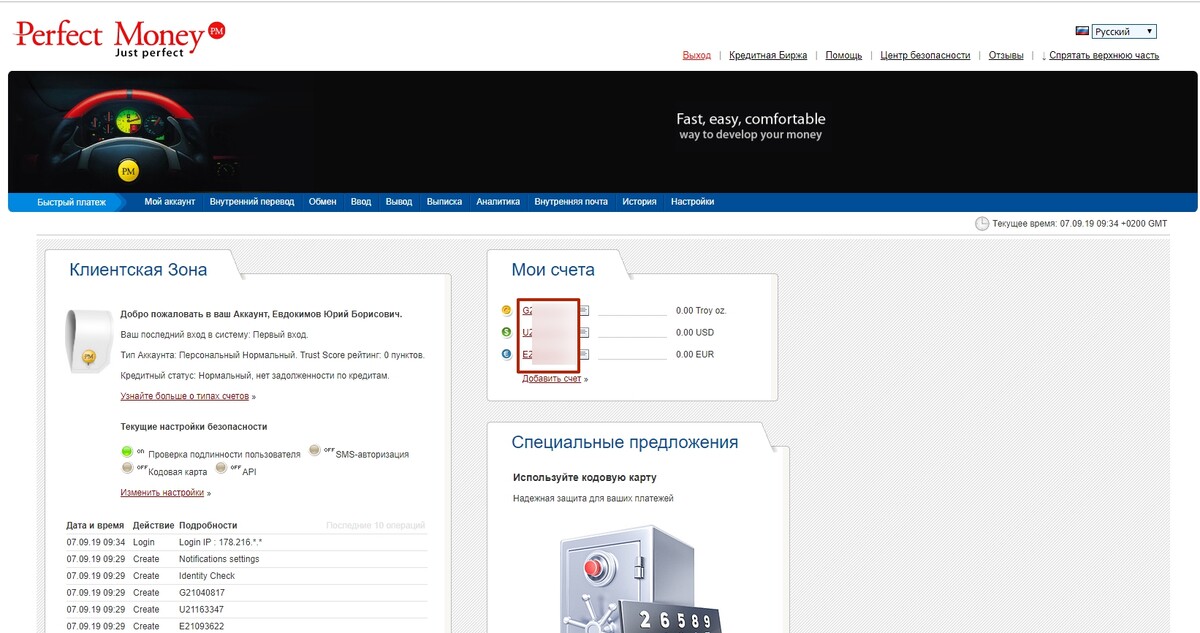Click the Добавить счет link

pos(552,379)
